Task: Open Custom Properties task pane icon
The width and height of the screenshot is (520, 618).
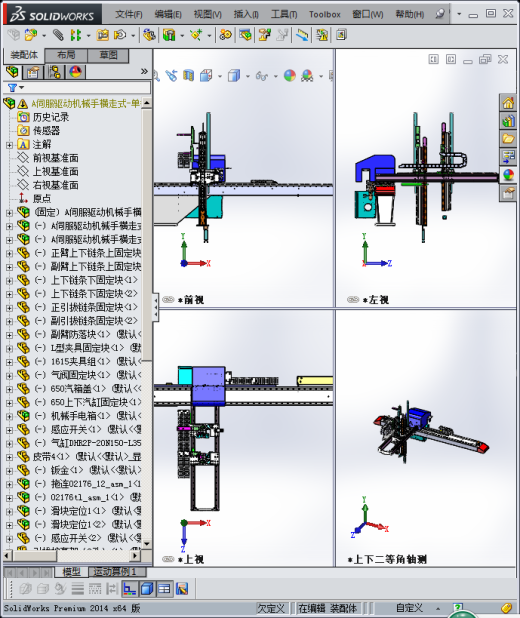Action: pos(508,193)
